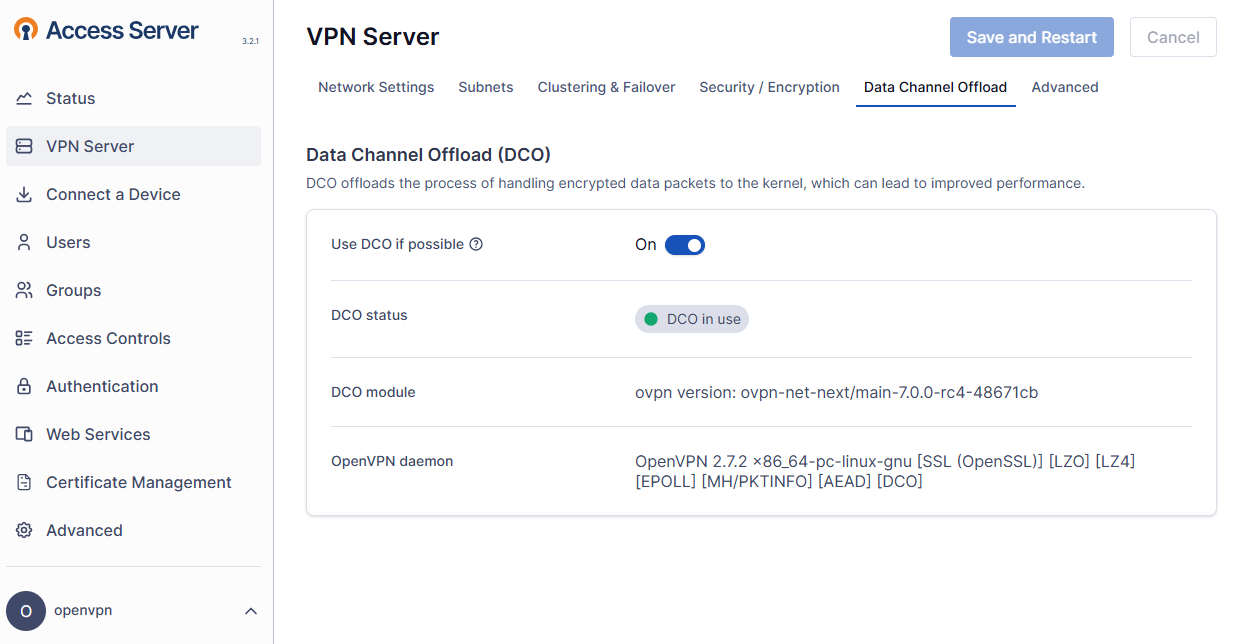Open the Network Settings tab
Image resolution: width=1234 pixels, height=644 pixels.
[376, 87]
